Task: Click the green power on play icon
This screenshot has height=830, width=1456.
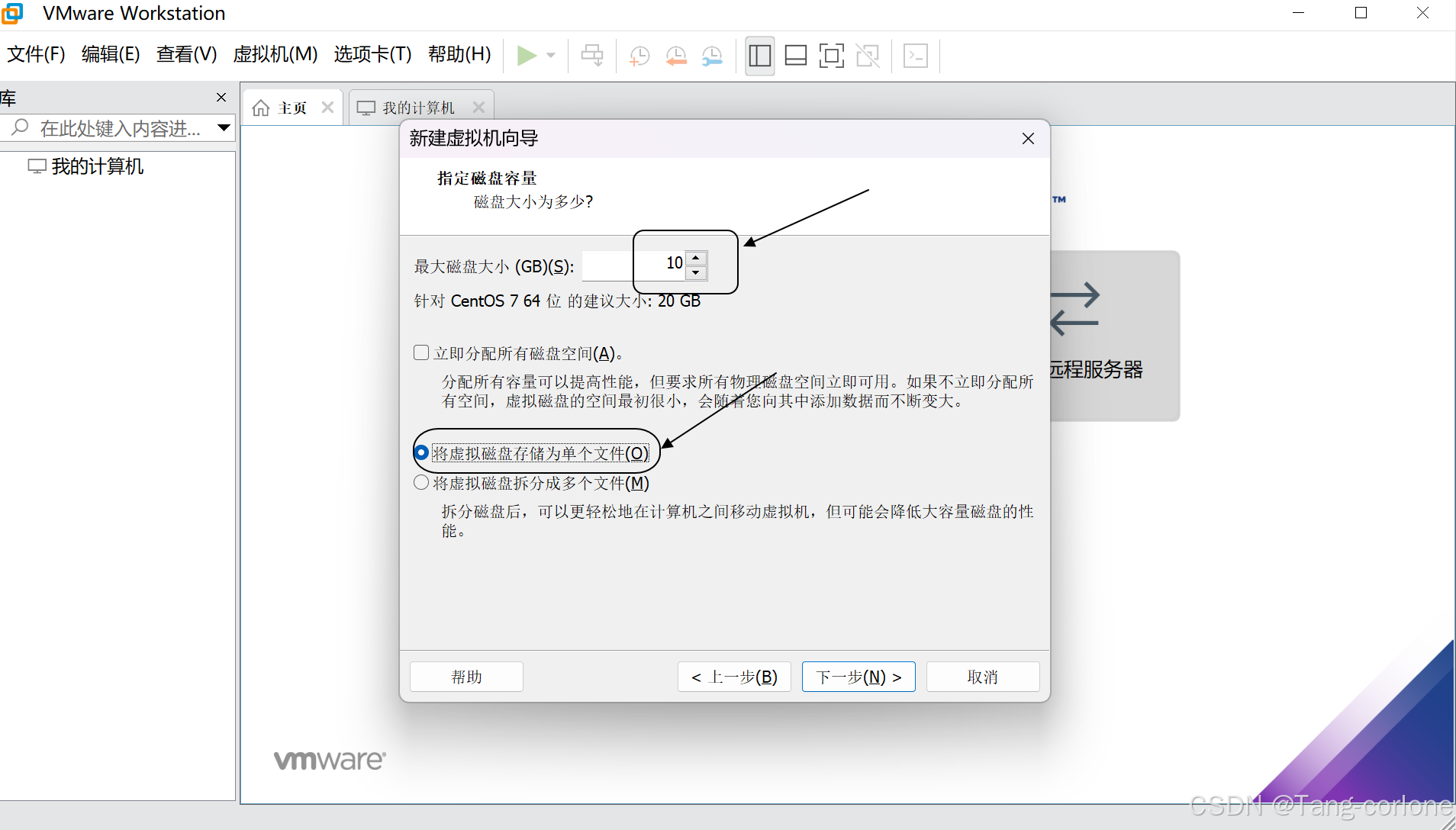Action: pos(527,56)
